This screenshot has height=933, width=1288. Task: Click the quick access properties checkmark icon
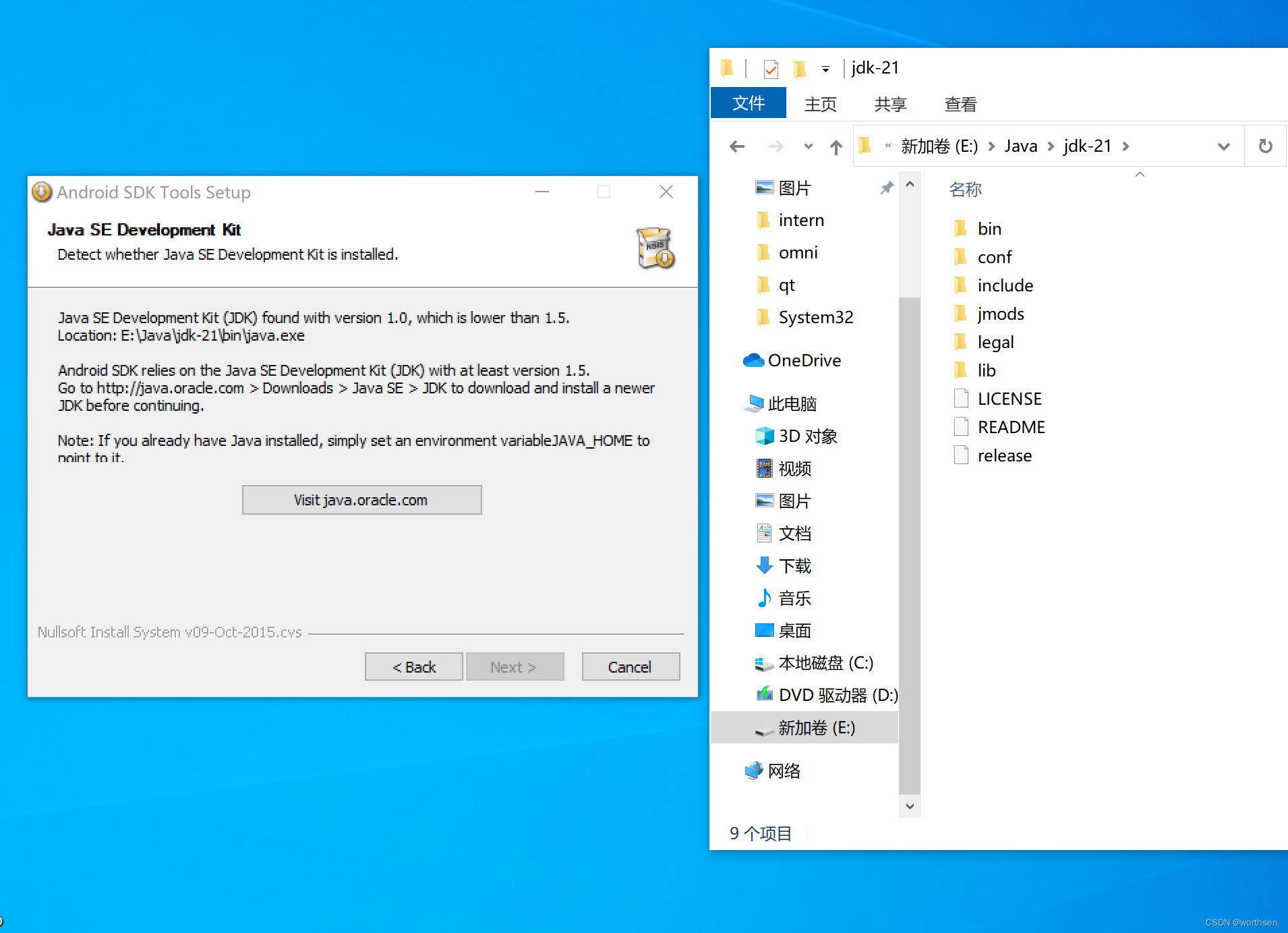click(771, 69)
